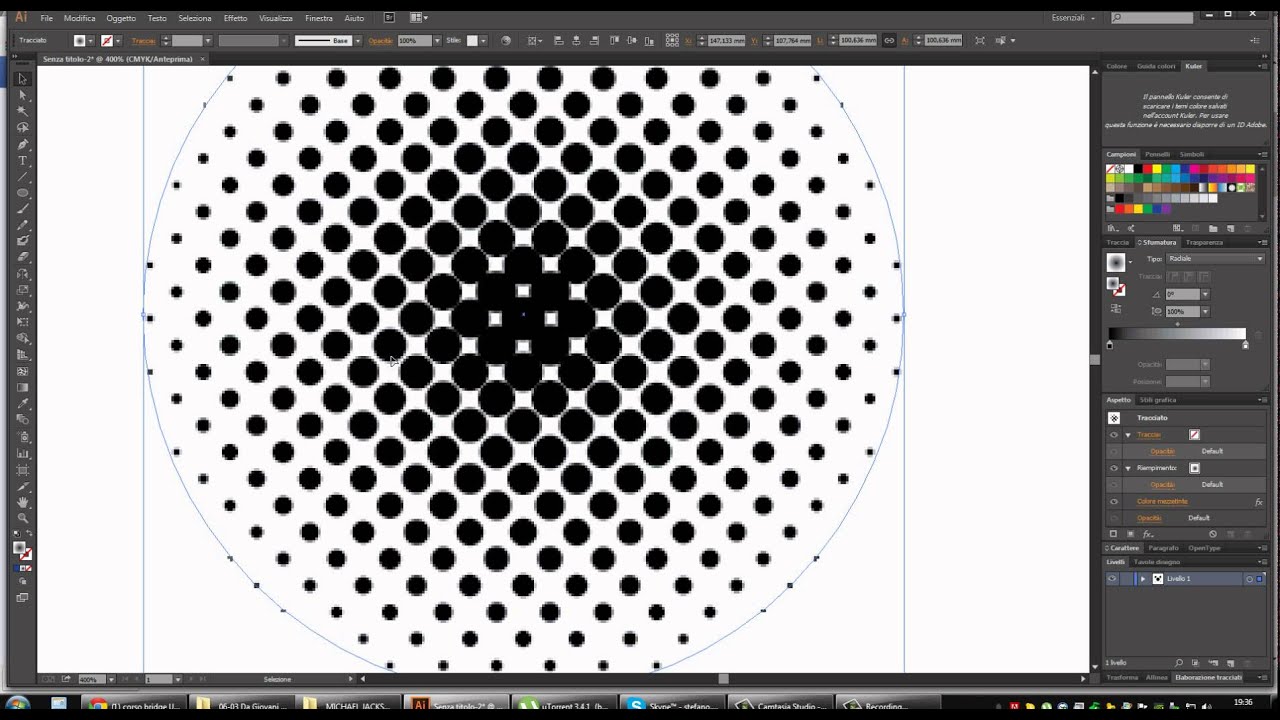Viewport: 1280px width, 720px height.
Task: Toggle visibility of Colore mezzetinte effect
Action: pos(1113,501)
